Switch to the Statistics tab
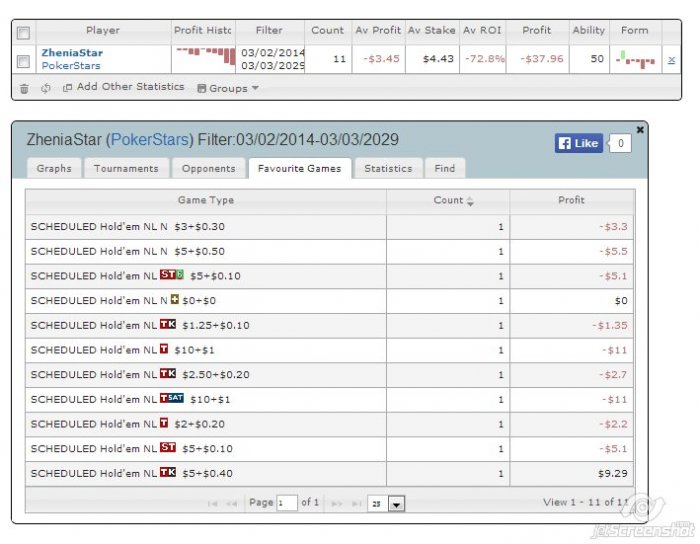 [x=388, y=168]
